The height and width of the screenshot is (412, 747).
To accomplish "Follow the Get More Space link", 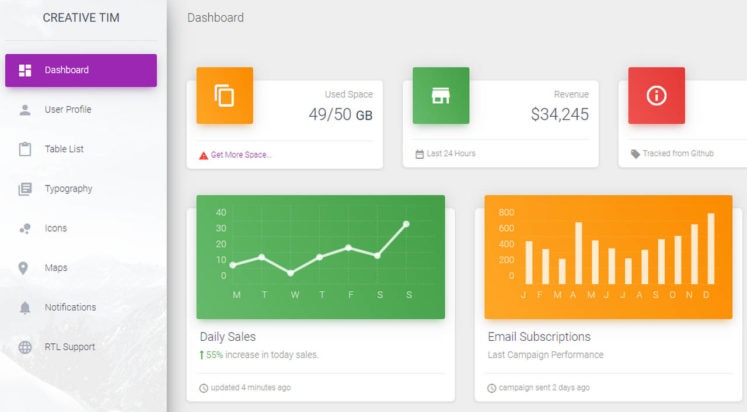I will [x=241, y=155].
